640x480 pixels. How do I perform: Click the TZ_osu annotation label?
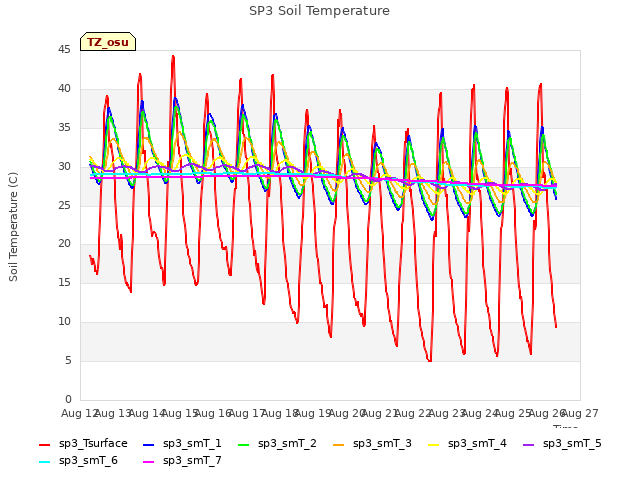(x=108, y=42)
